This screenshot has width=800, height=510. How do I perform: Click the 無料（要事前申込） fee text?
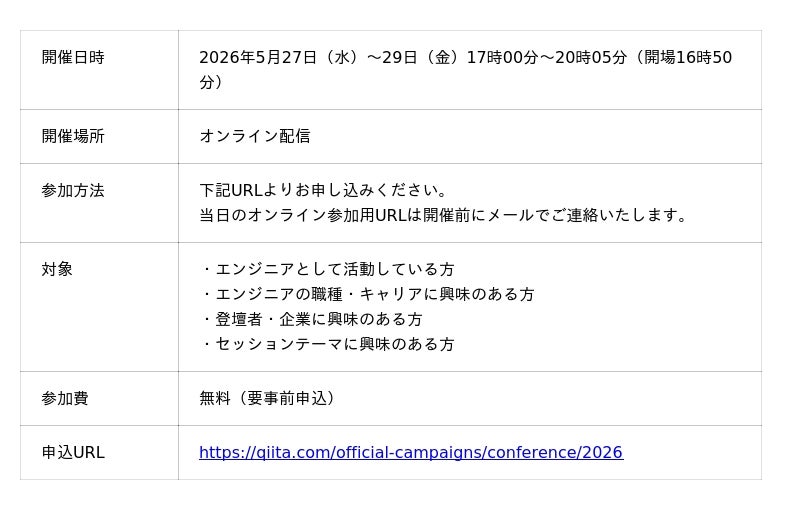pos(270,399)
